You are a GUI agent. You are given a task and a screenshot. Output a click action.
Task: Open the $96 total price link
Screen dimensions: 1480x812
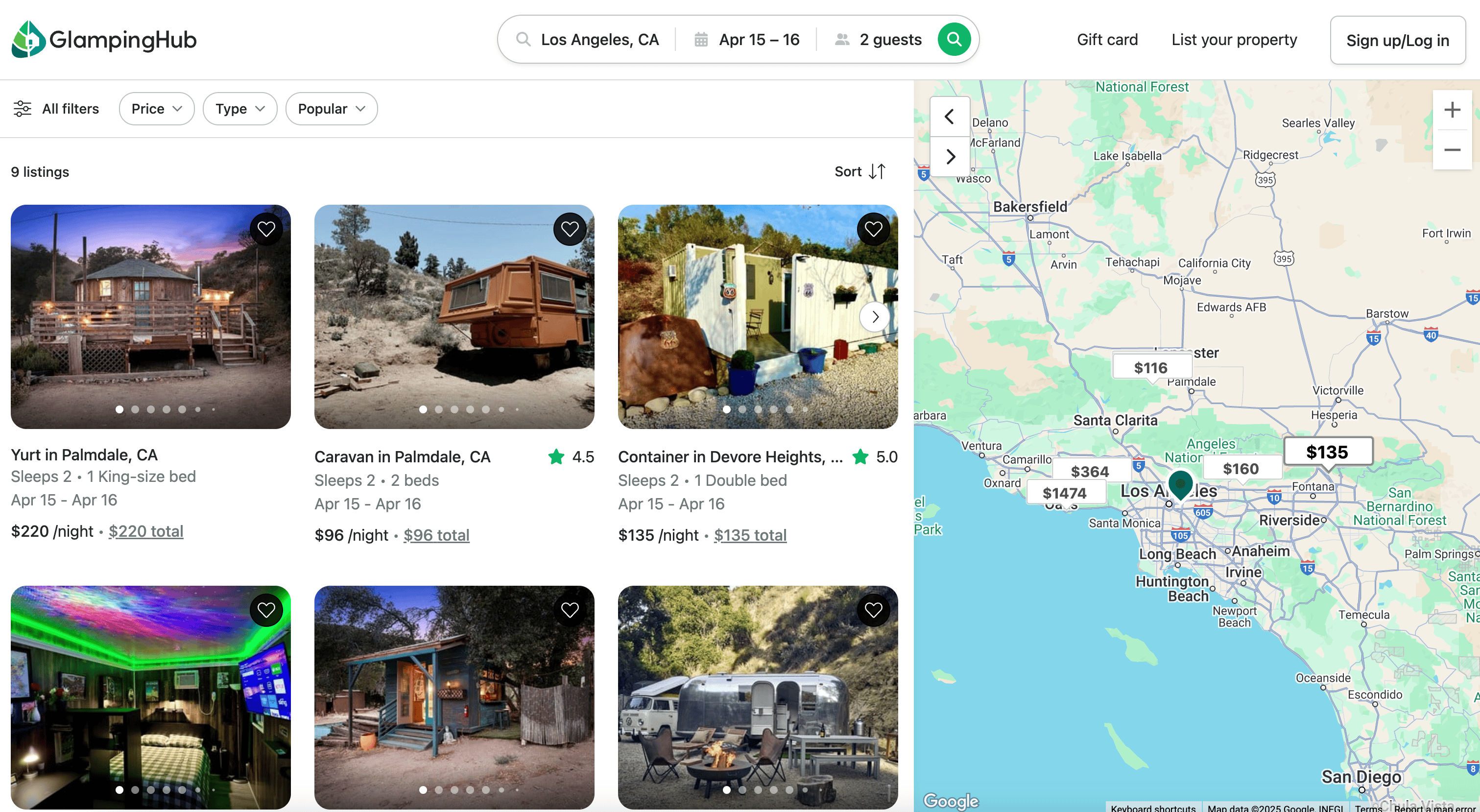click(x=436, y=535)
